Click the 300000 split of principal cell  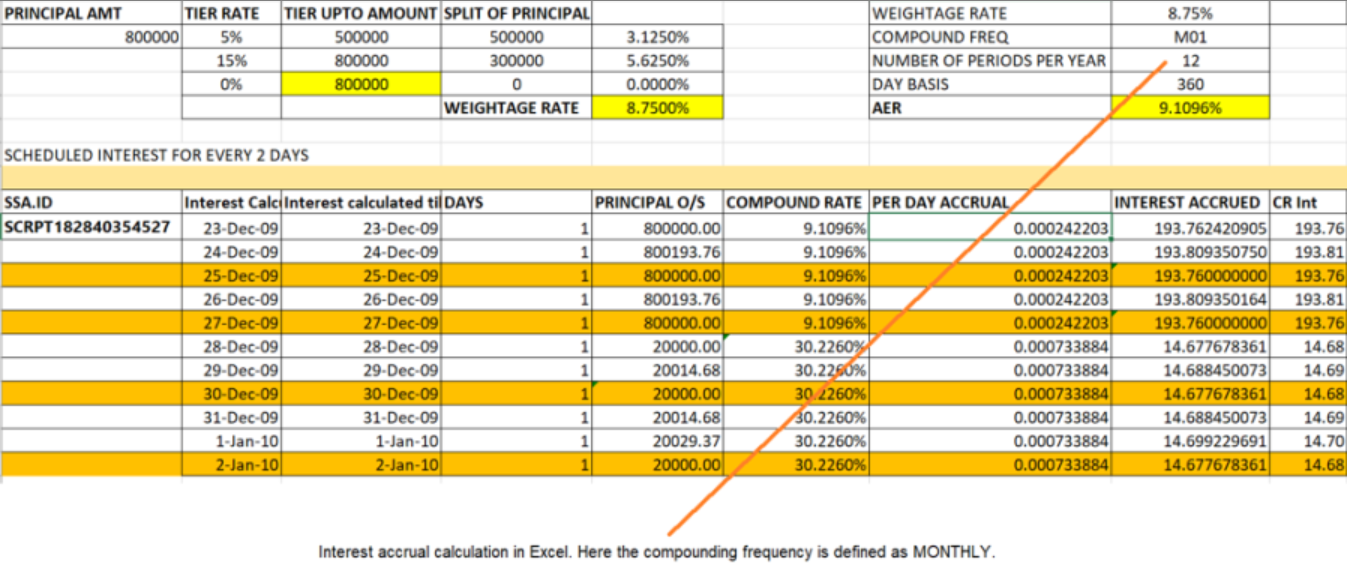point(516,61)
